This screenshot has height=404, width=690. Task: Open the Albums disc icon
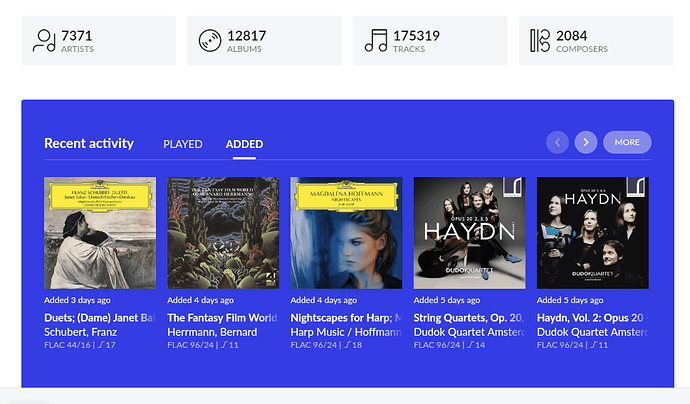210,40
